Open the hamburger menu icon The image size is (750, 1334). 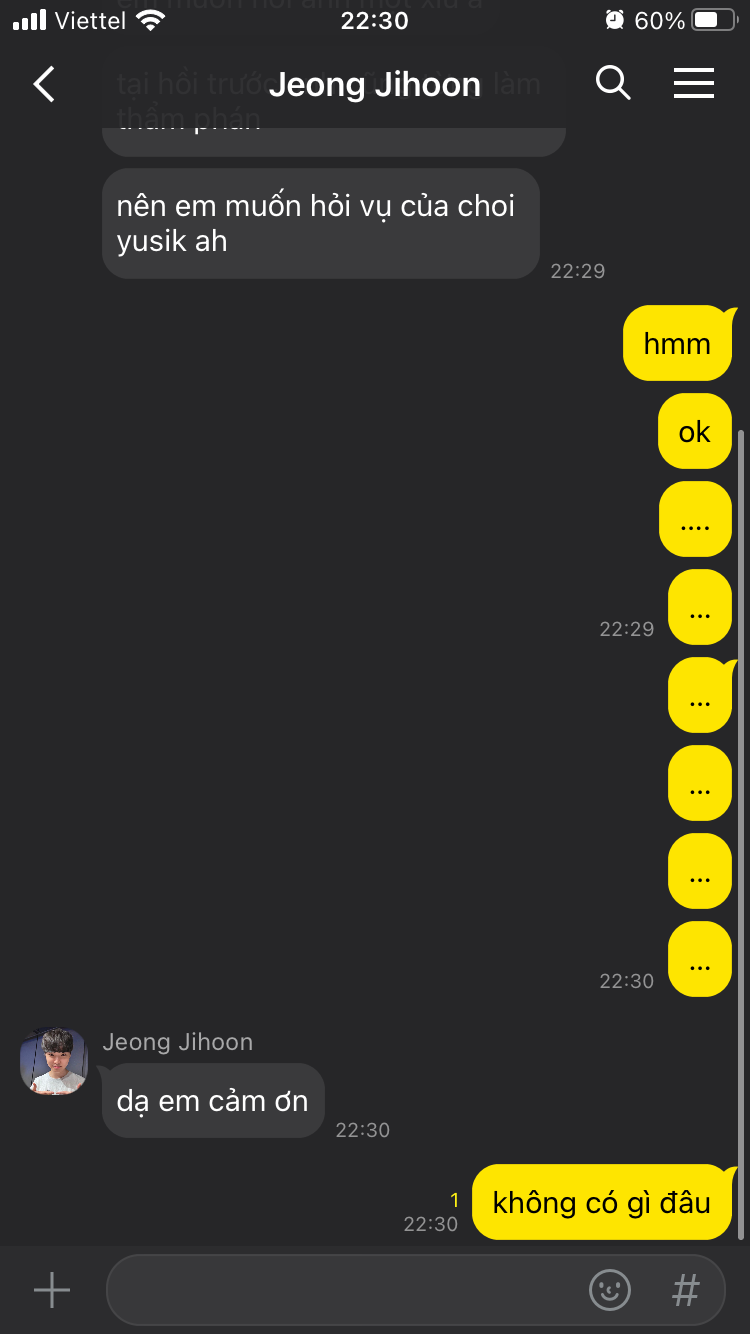[694, 83]
